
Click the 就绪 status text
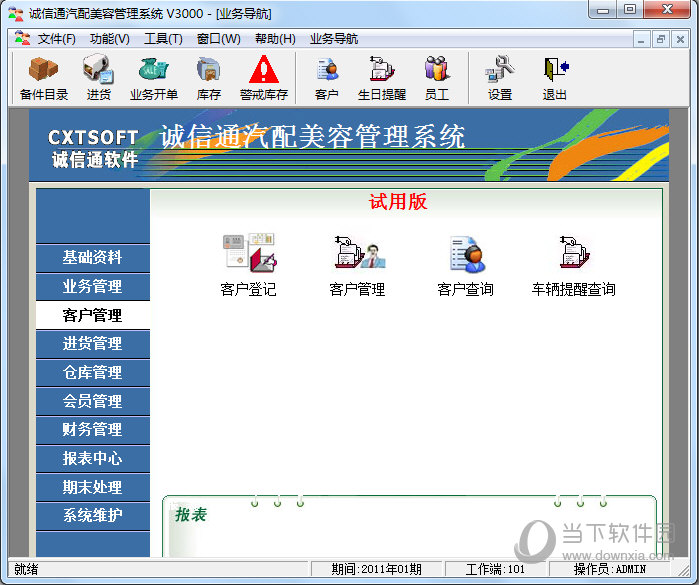pyautogui.click(x=26, y=569)
